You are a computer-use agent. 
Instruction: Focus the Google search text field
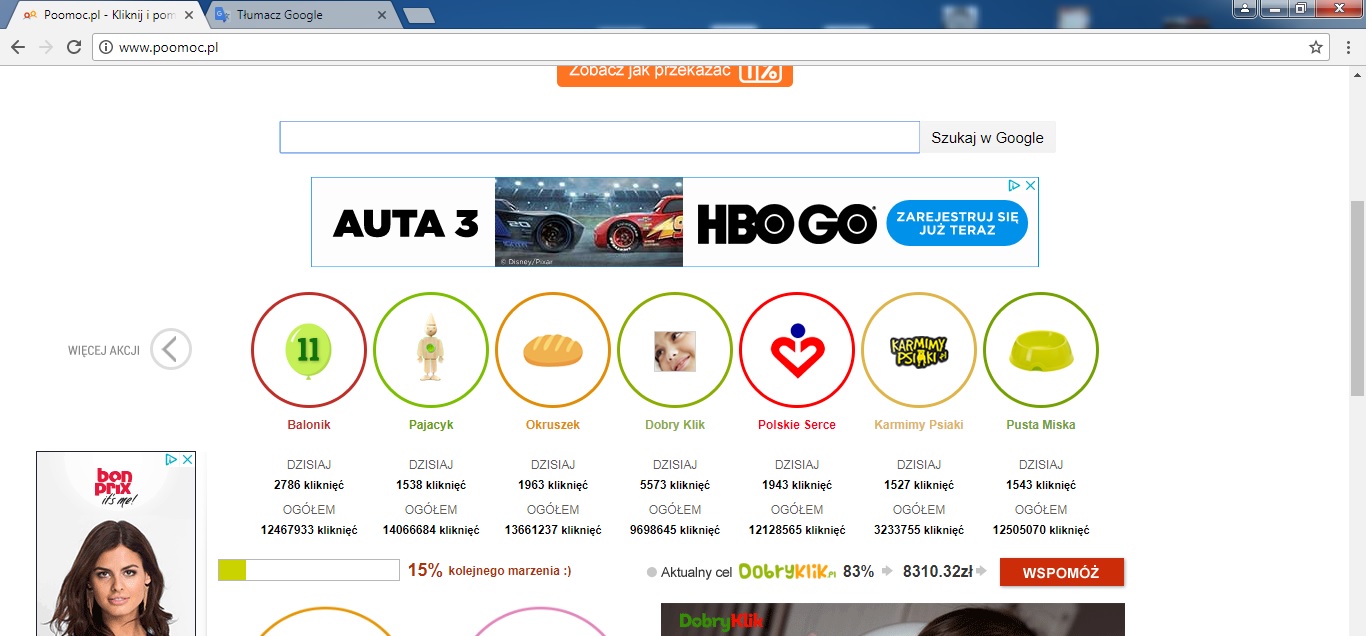click(x=598, y=138)
